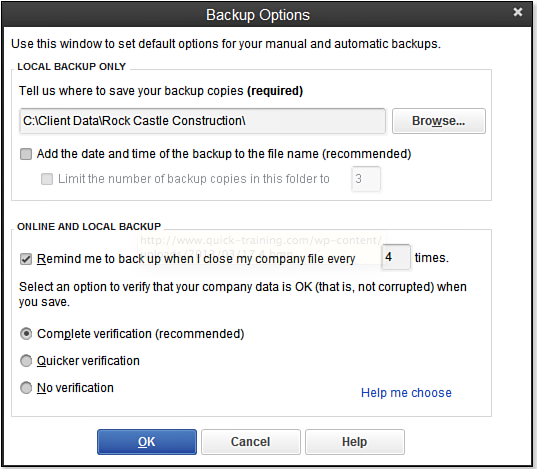
Task: Close the Backup Options dialog with X
Action: [x=517, y=12]
